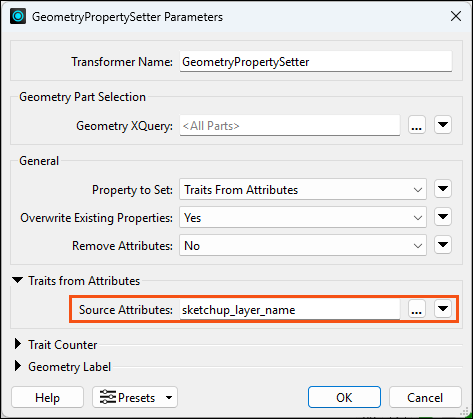Click the Transformer Name text field

click(x=316, y=62)
